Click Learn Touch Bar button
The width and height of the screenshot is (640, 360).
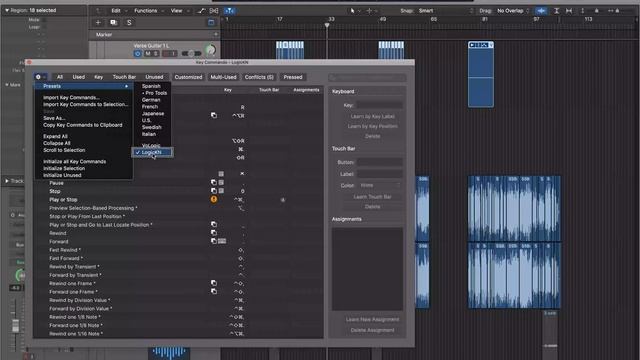click(373, 197)
